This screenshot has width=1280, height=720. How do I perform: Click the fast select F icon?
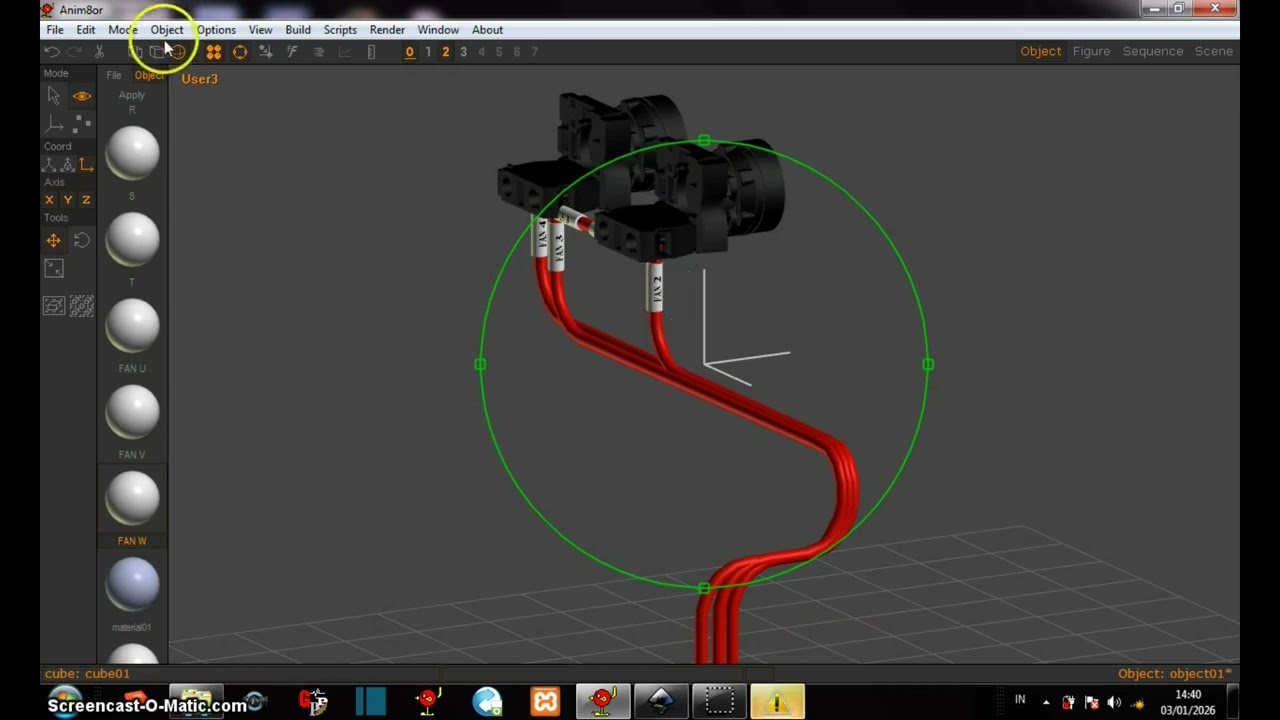(292, 52)
